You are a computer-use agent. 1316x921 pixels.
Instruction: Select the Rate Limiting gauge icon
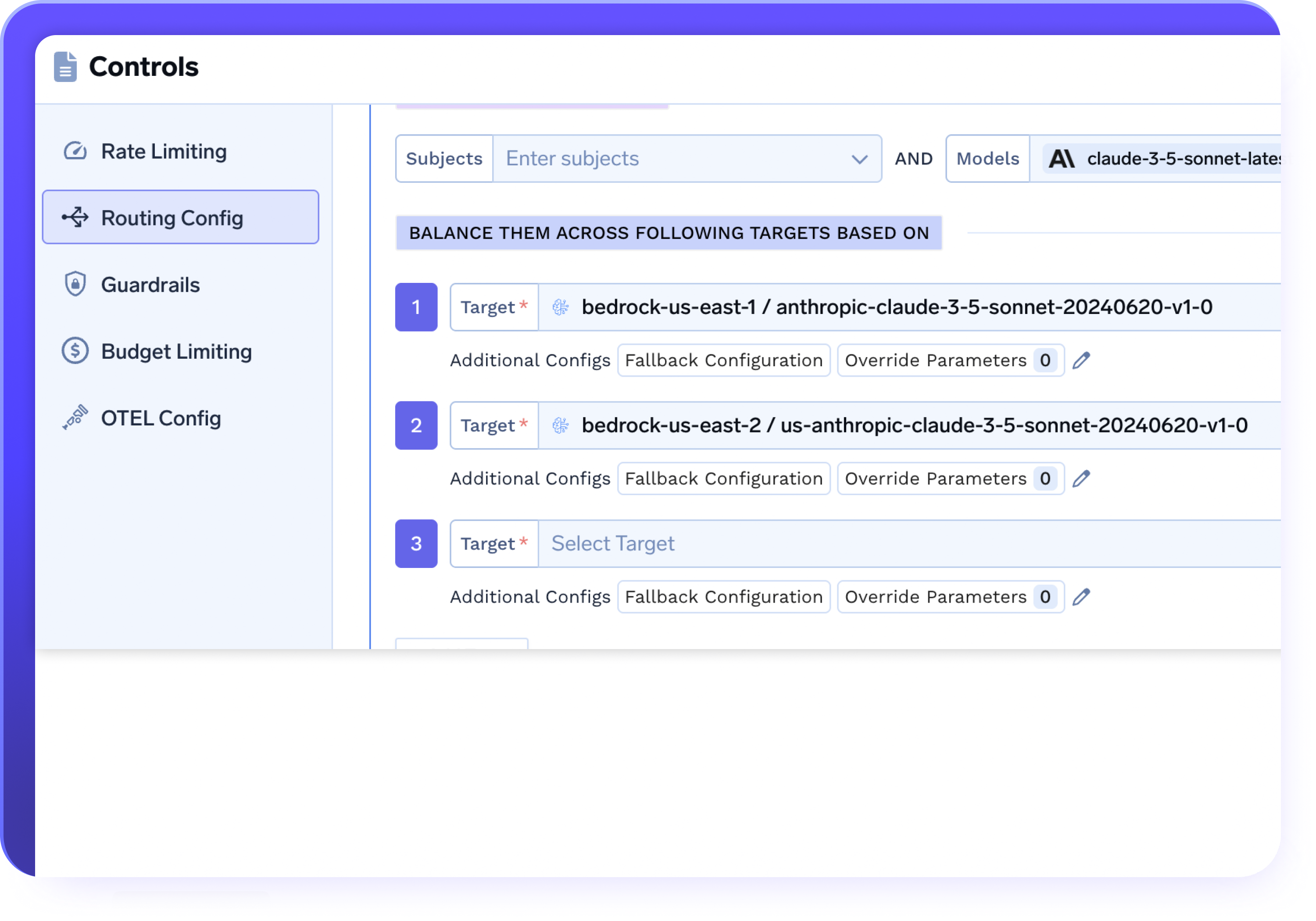point(75,151)
